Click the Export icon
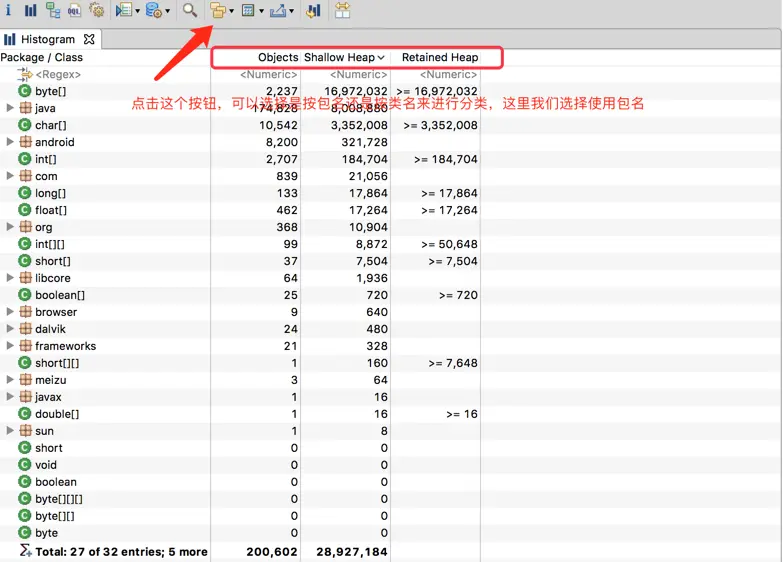The width and height of the screenshot is (783, 562). [278, 10]
